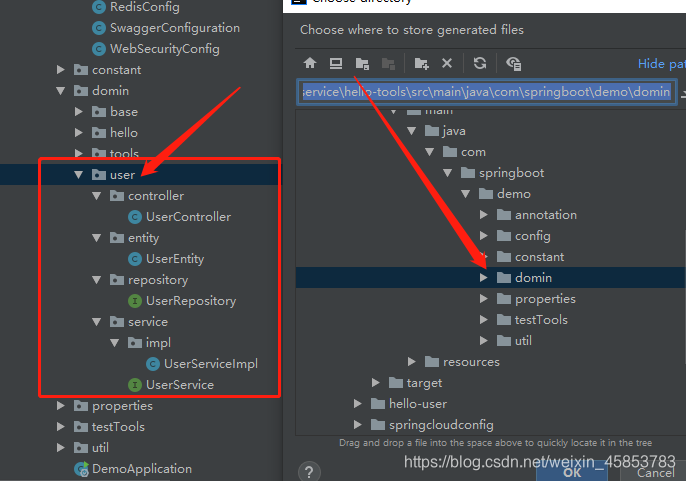Click Hide path link
The height and width of the screenshot is (481, 686).
pos(662,64)
